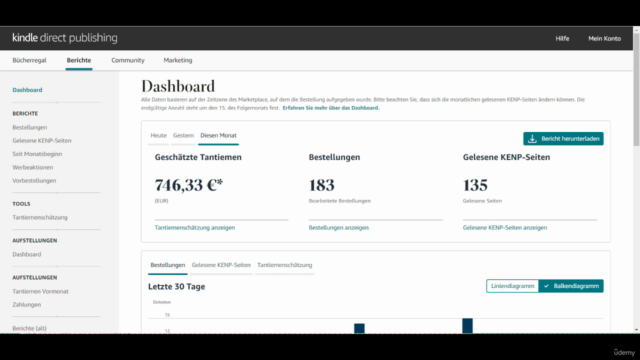Click the shorter bar on the left in the chart
This screenshot has width=640, height=360.
(x=359, y=329)
